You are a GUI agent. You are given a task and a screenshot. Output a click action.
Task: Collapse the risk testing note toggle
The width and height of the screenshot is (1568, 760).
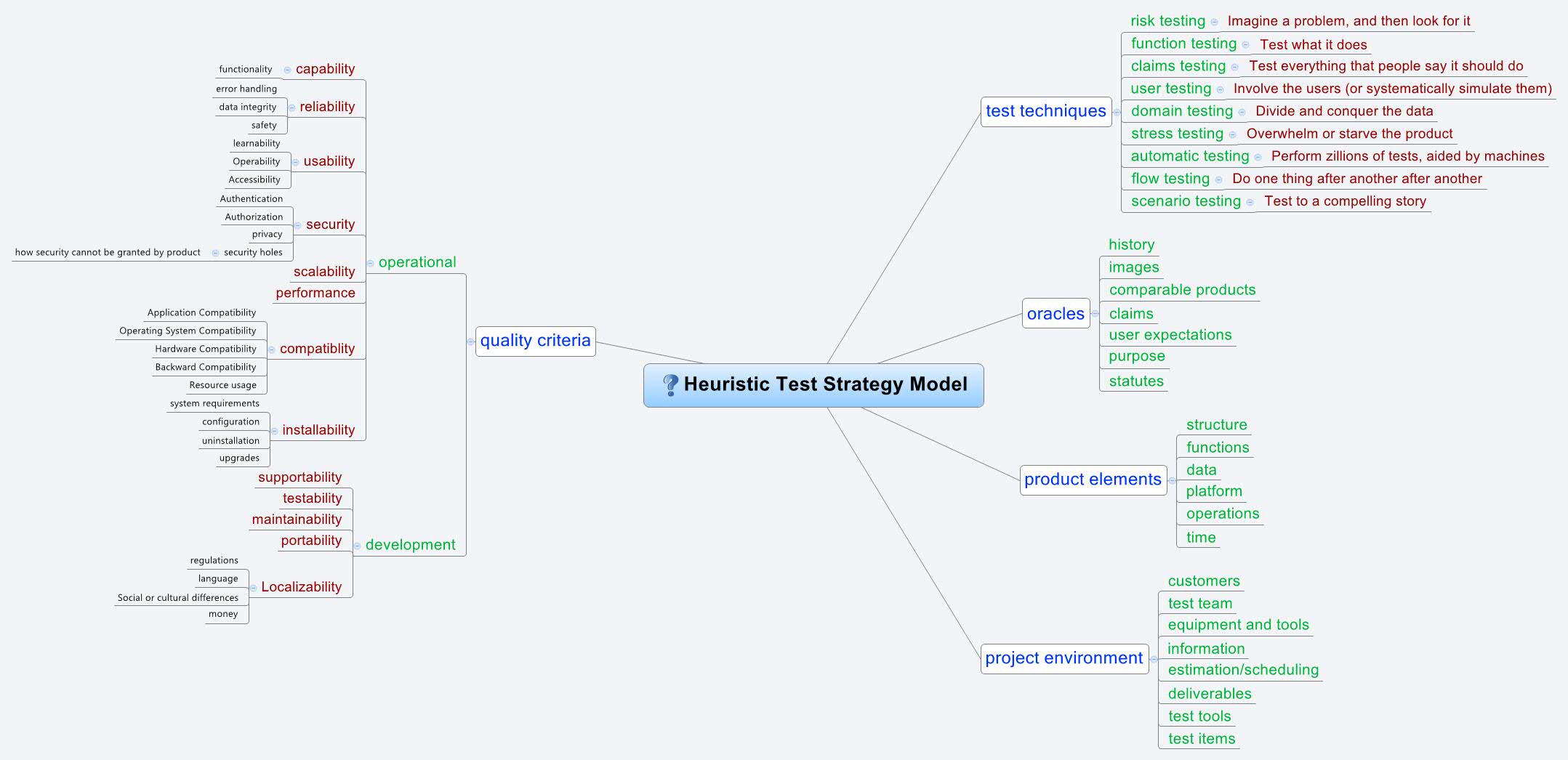click(x=1214, y=23)
